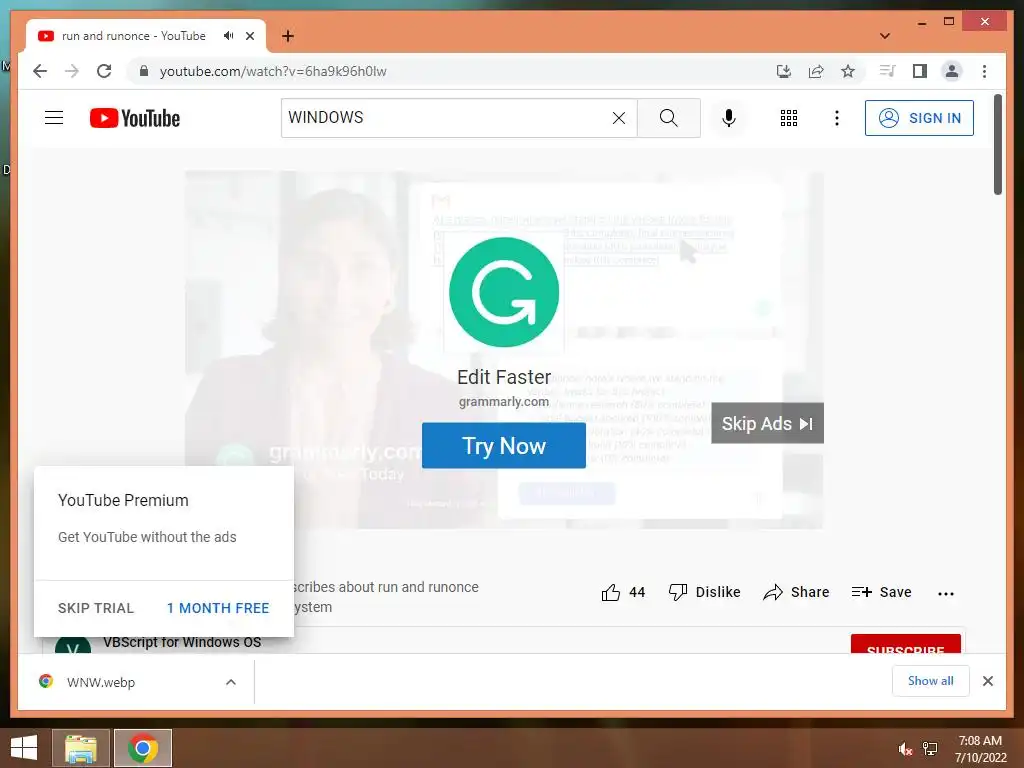Image resolution: width=1024 pixels, height=768 pixels.
Task: Reload the YouTube page
Action: coord(104,71)
